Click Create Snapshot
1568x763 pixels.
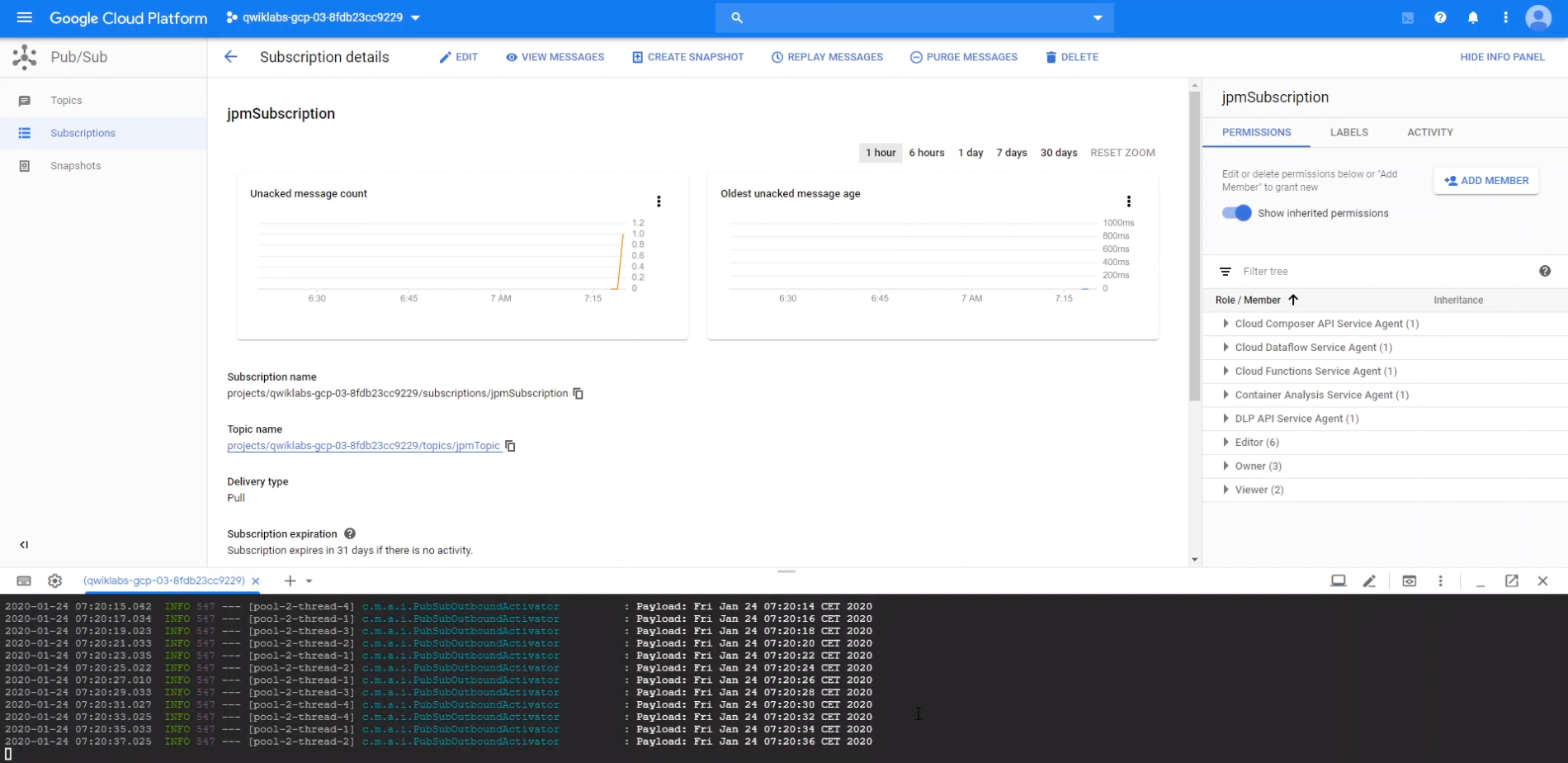point(687,57)
